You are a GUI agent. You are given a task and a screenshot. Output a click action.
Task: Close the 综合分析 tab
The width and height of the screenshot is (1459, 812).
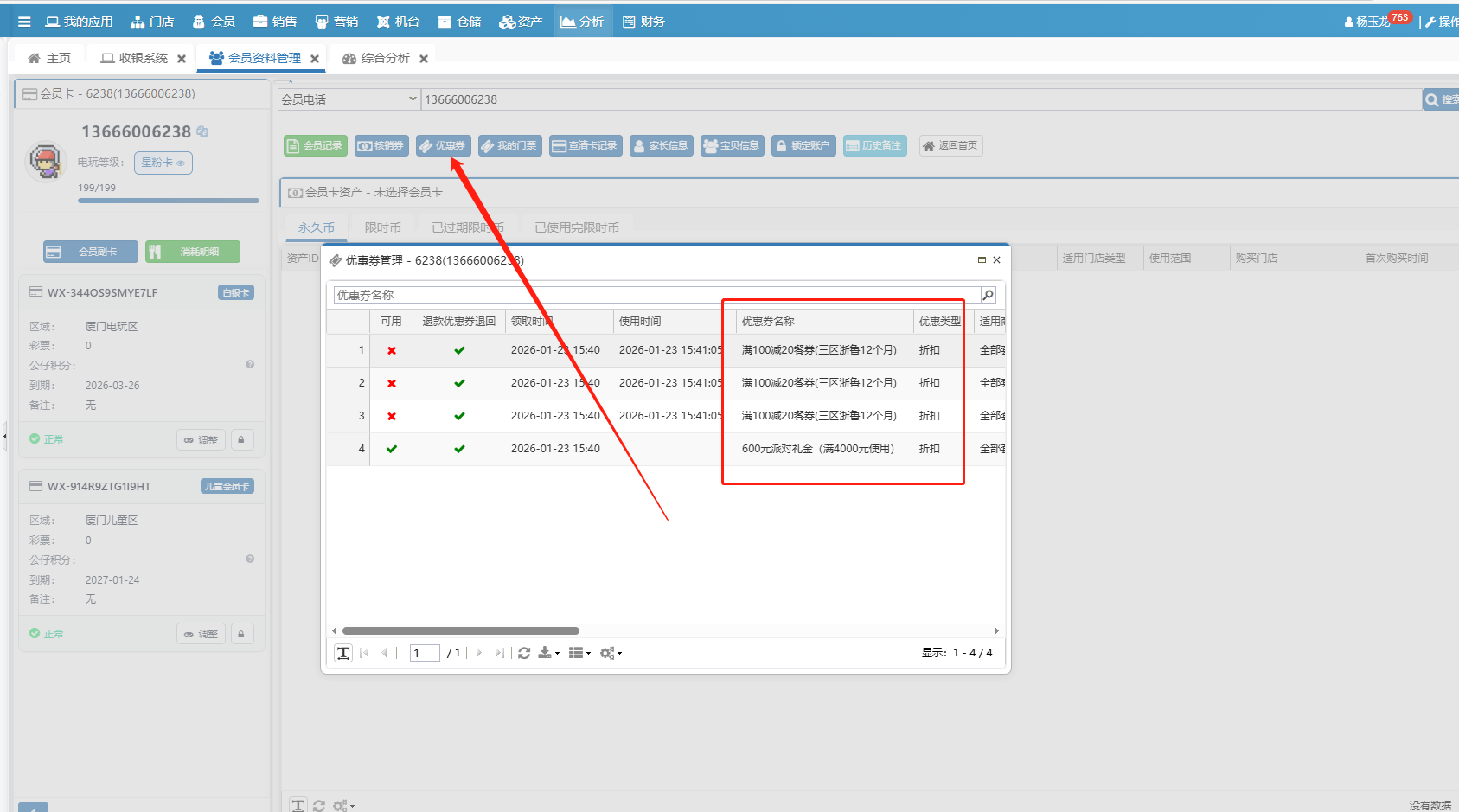[x=424, y=59]
